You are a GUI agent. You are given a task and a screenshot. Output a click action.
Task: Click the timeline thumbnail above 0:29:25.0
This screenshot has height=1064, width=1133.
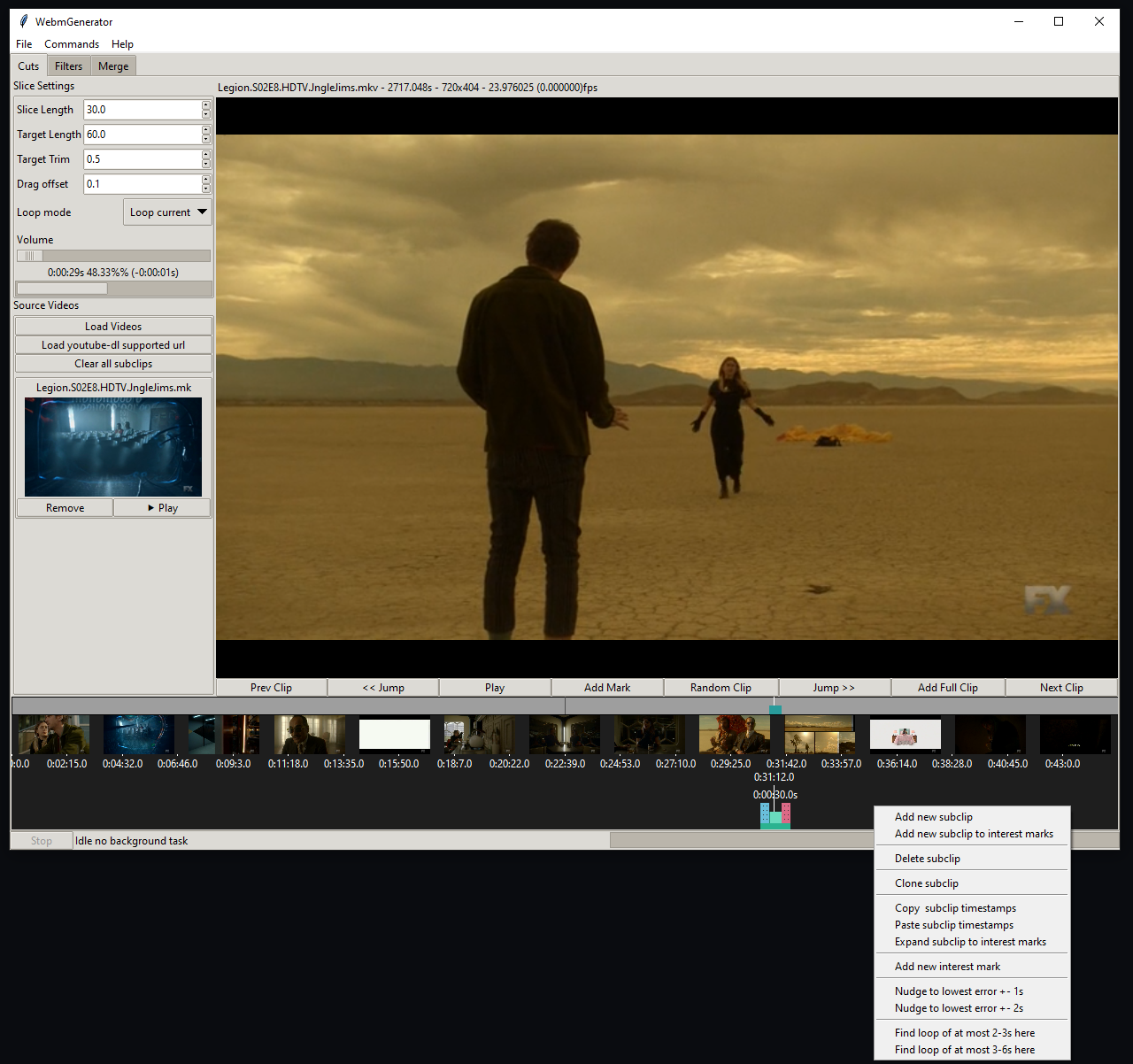[734, 735]
